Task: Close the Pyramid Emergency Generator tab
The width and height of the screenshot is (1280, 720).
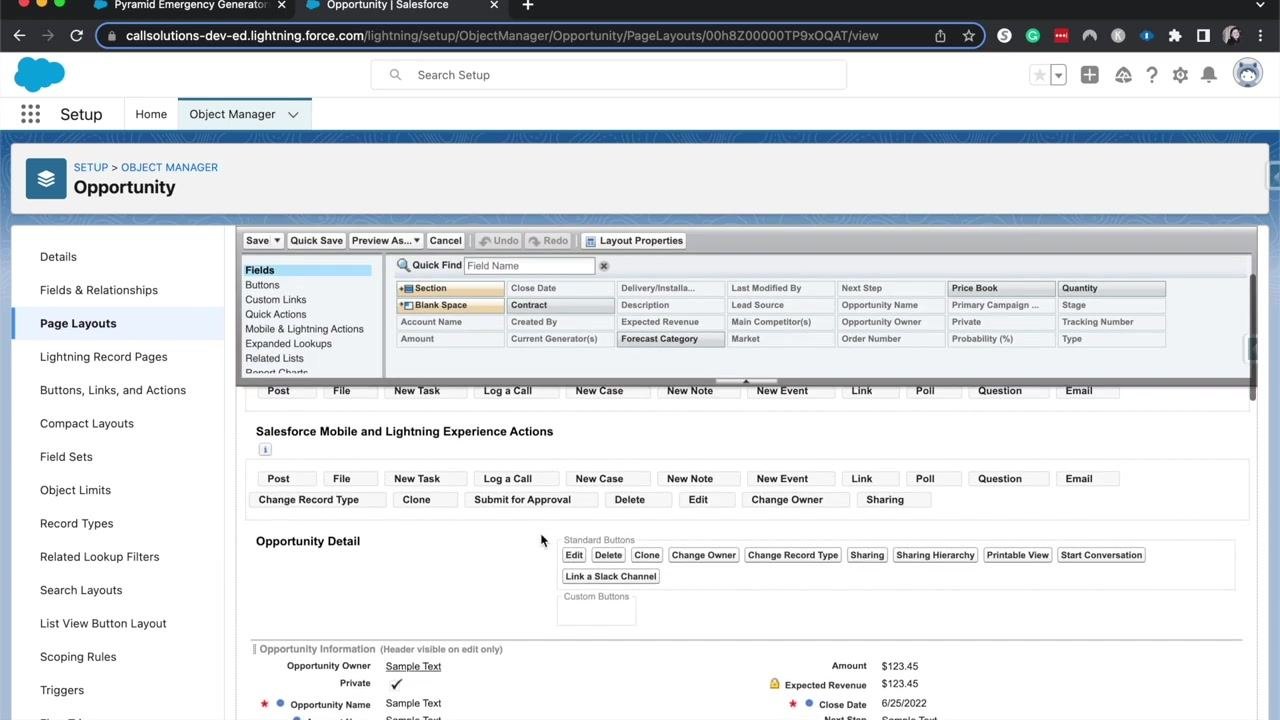Action: coord(282,5)
